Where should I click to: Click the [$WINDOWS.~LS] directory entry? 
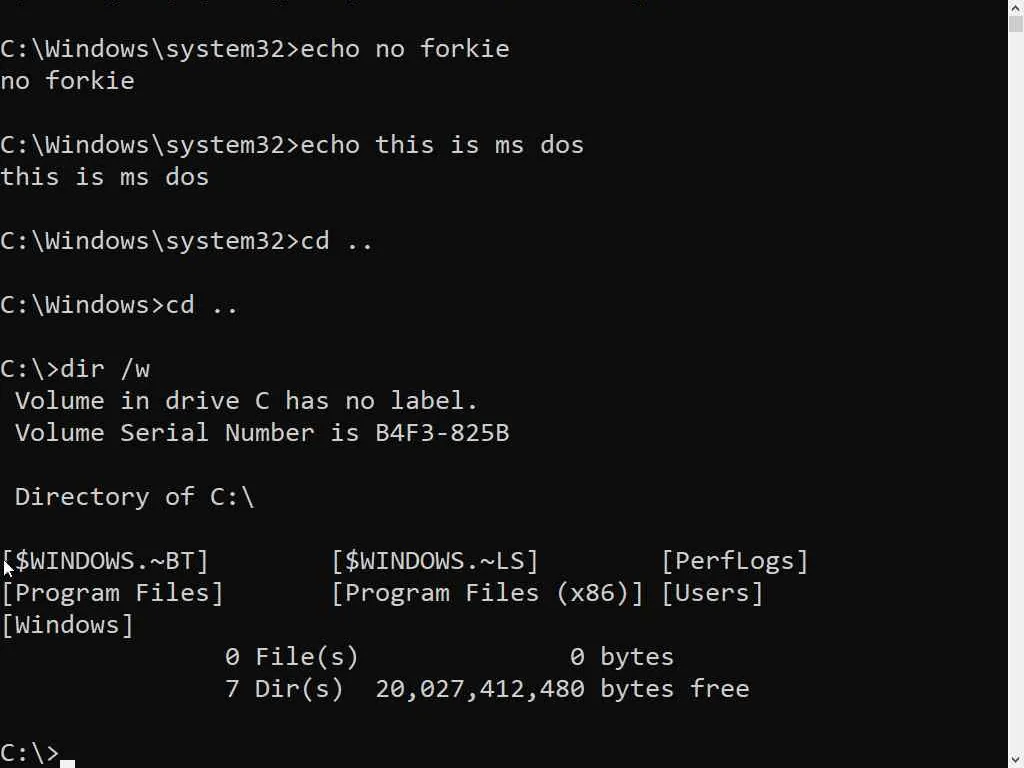435,561
